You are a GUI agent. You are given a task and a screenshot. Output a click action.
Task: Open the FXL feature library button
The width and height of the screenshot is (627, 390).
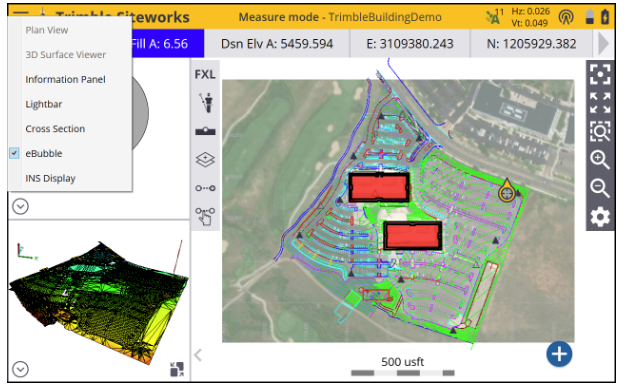tap(205, 74)
